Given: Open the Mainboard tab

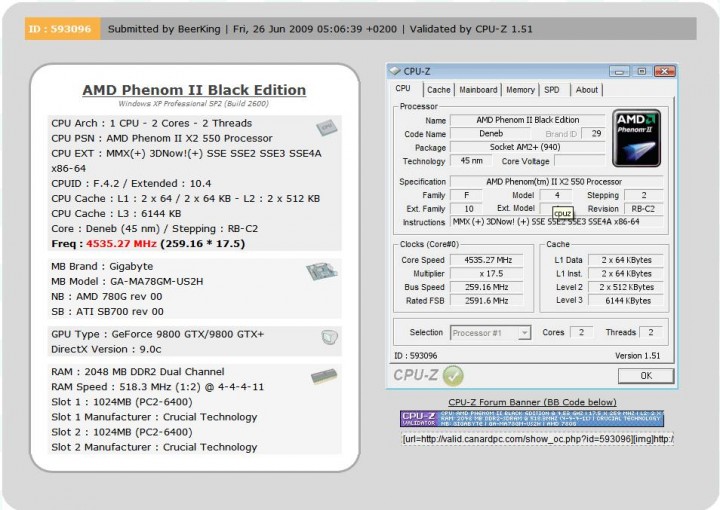Looking at the screenshot, I should [x=478, y=90].
